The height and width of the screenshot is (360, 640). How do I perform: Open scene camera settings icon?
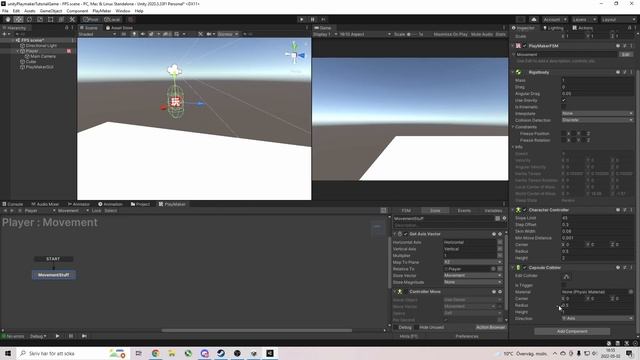[x=209, y=34]
